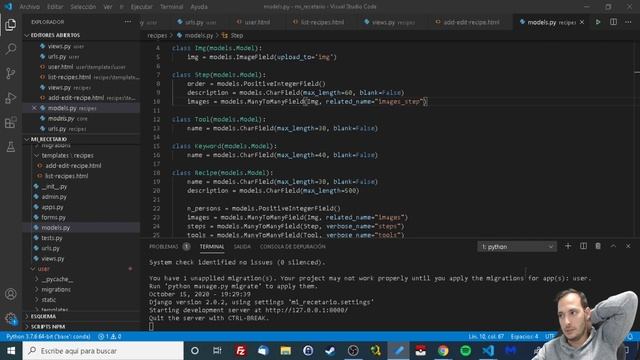
Task: Open the Explorer view in activity bar
Action: (x=11, y=25)
